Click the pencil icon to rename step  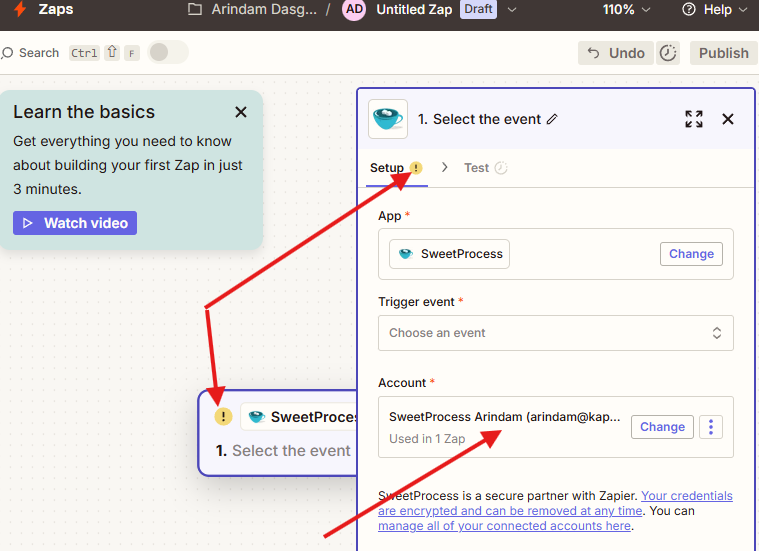[552, 119]
